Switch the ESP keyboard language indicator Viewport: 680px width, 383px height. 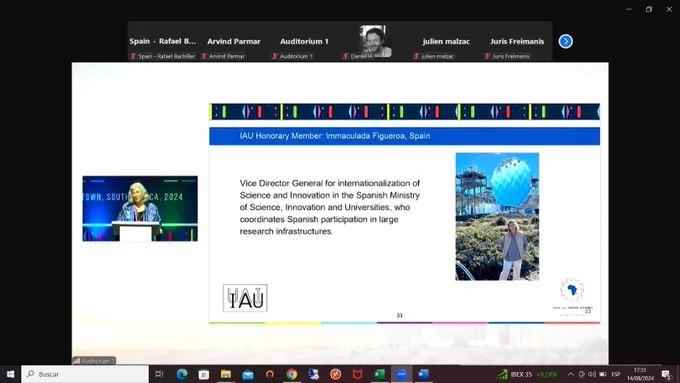click(x=616, y=374)
